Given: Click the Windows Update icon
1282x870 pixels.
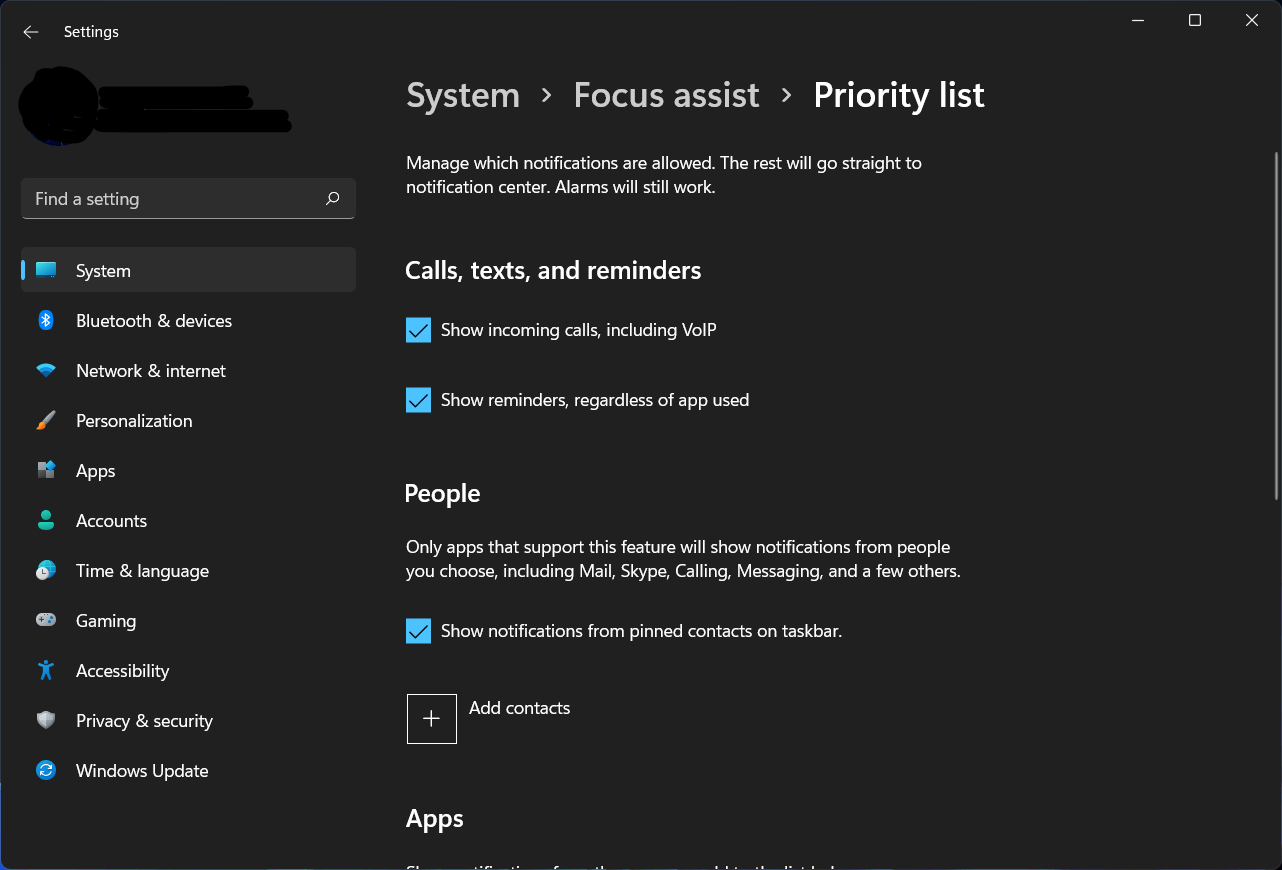Looking at the screenshot, I should [46, 770].
